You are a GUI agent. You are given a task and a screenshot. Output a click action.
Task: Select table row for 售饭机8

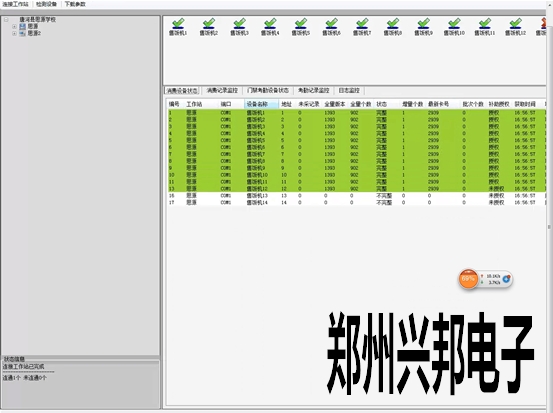click(x=357, y=161)
